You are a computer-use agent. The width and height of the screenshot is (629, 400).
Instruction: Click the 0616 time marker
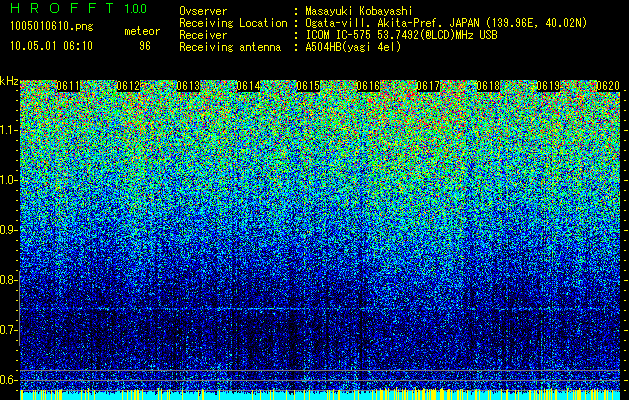point(368,86)
